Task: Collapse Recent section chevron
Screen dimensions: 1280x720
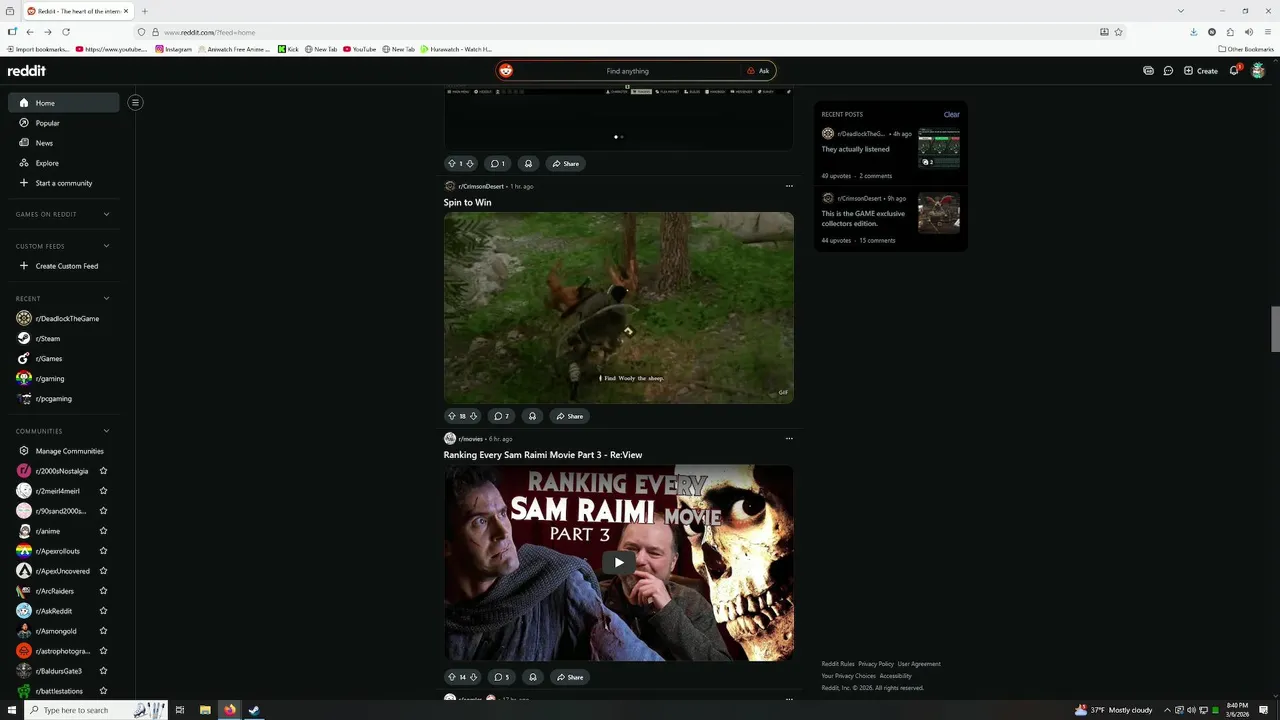Action: 106,298
